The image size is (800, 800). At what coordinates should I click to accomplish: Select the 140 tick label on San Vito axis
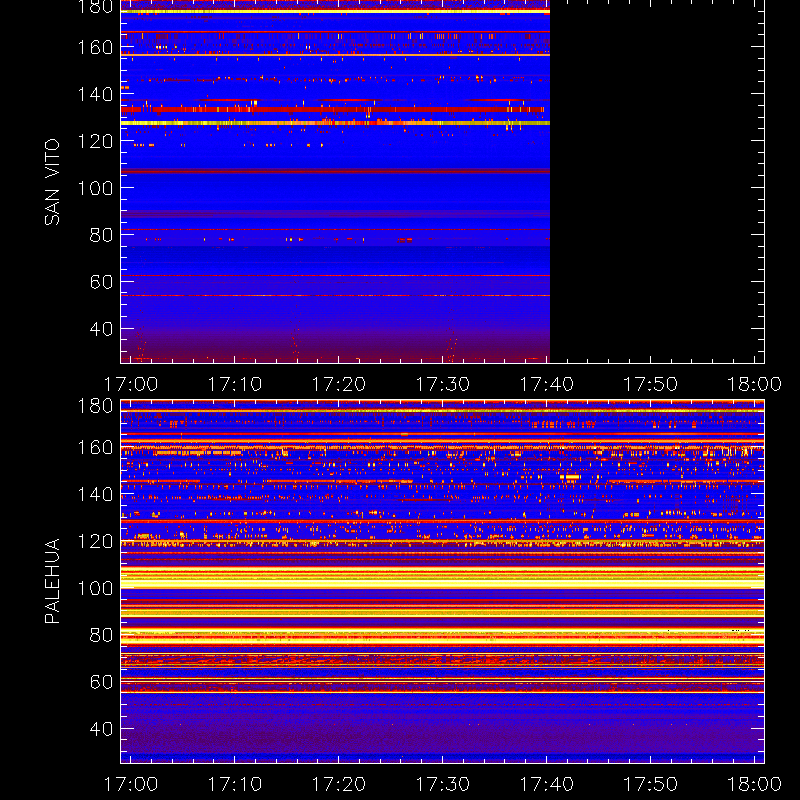click(x=95, y=94)
